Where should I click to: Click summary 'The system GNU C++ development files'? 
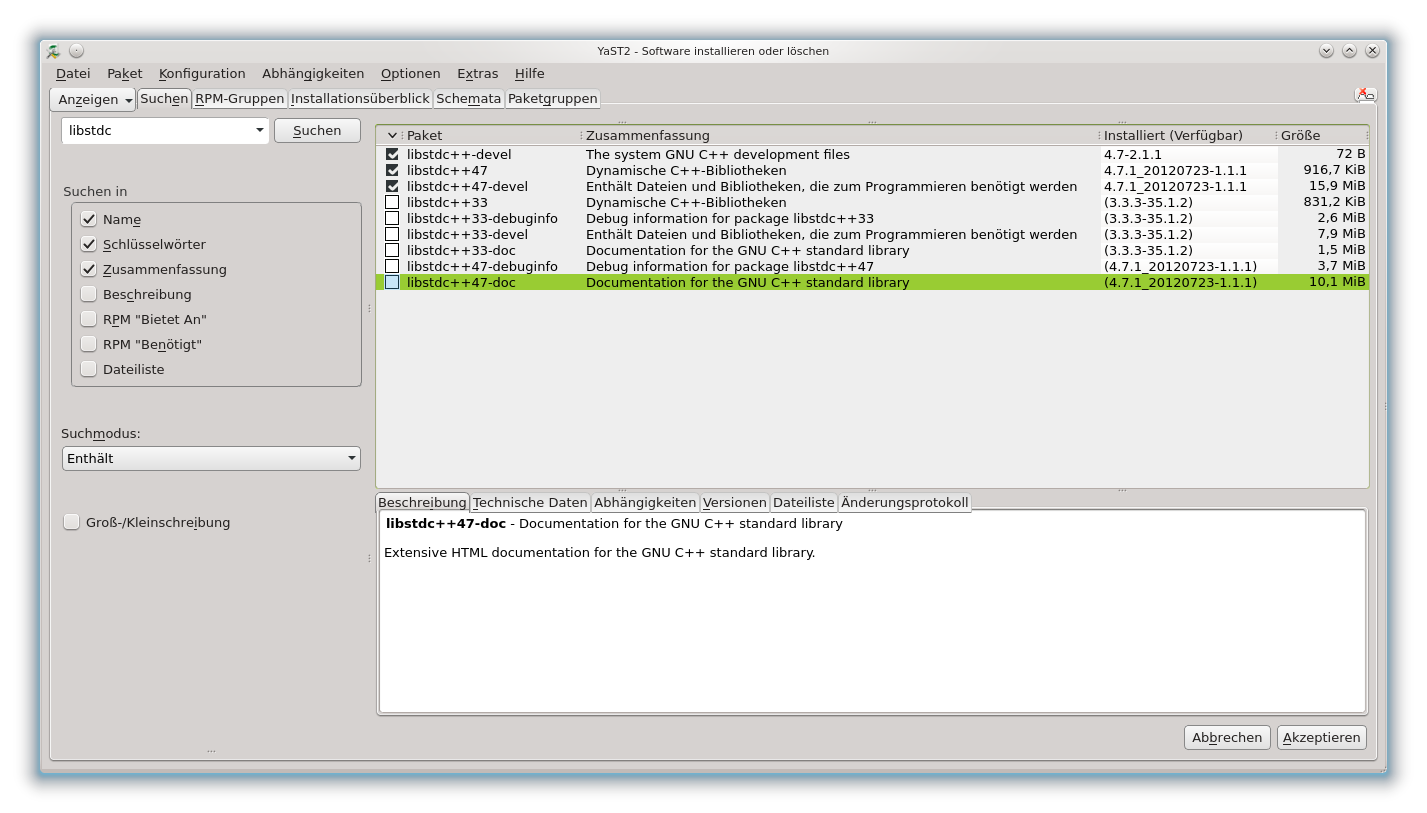[x=718, y=154]
